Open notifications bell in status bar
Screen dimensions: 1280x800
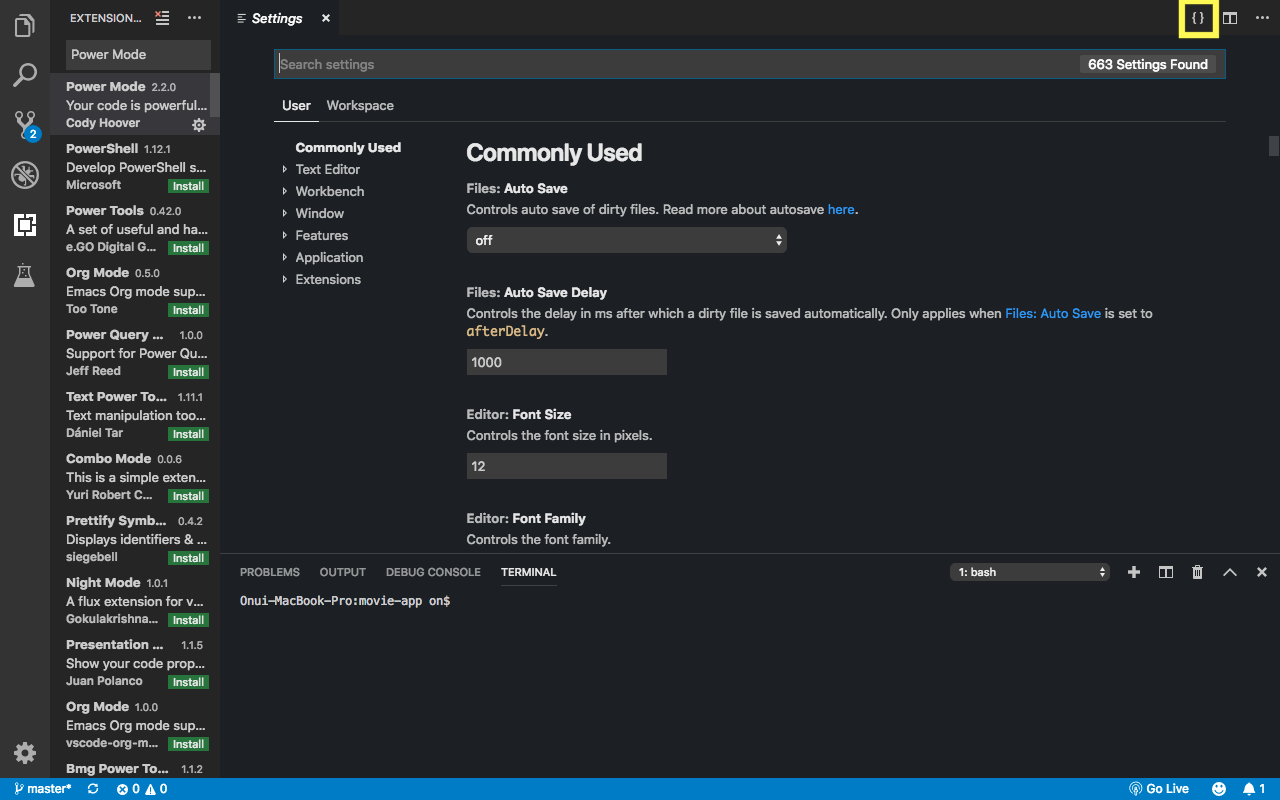pos(1255,789)
